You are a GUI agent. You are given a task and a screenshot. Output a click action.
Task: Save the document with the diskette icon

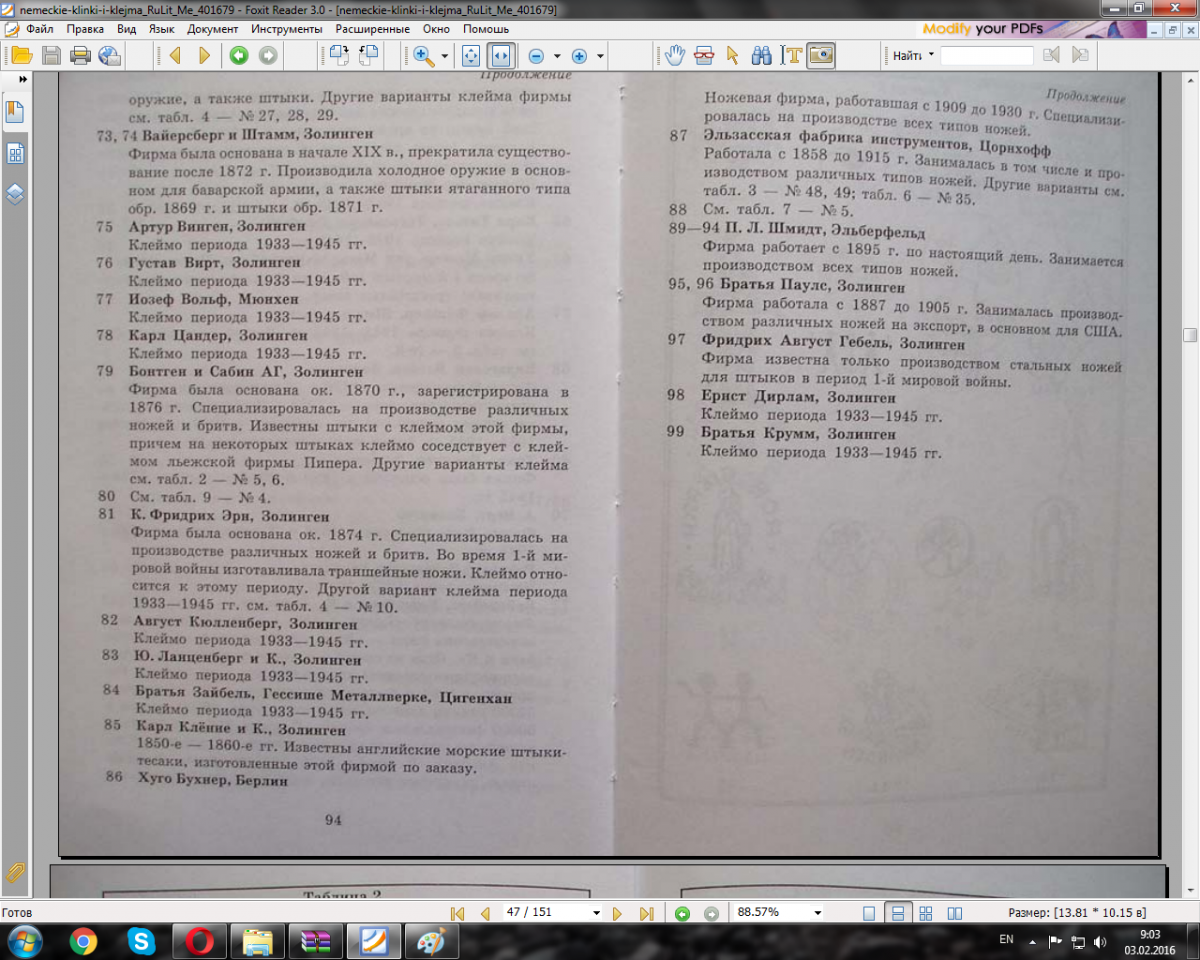click(x=51, y=56)
